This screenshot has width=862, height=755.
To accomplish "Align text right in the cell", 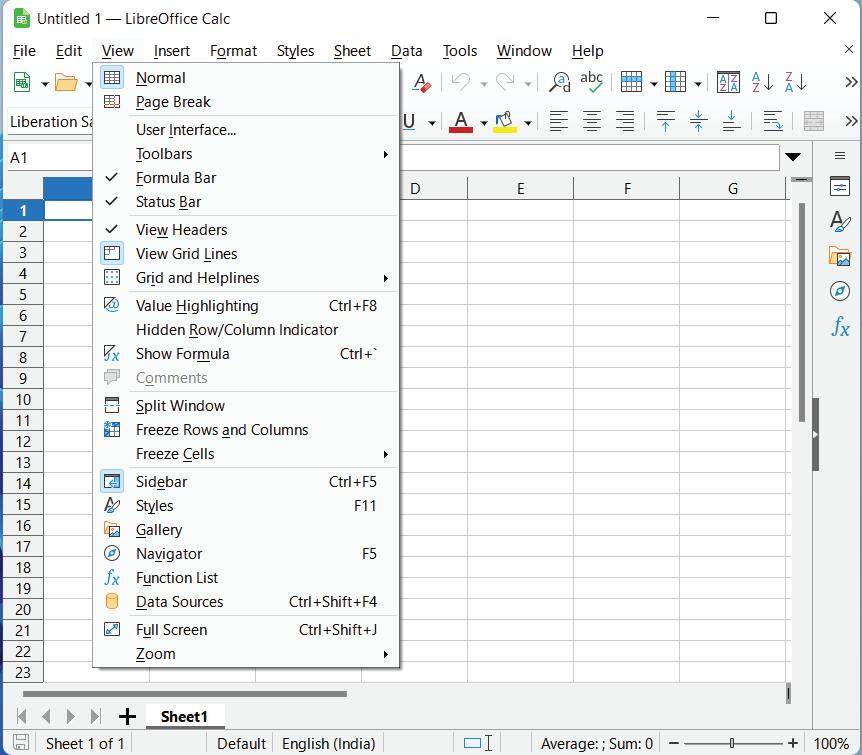I will 625,121.
